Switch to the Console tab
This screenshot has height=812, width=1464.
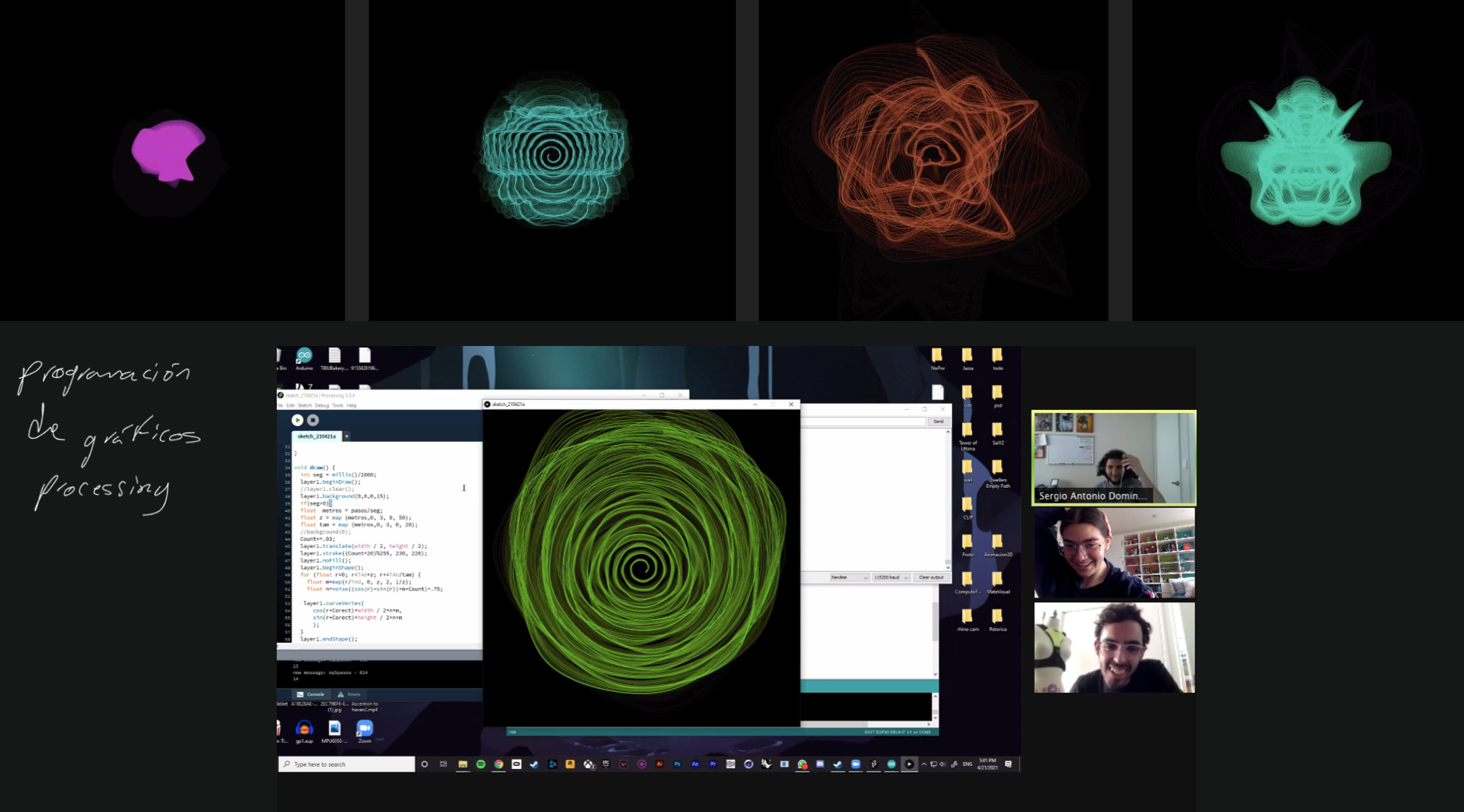(311, 694)
